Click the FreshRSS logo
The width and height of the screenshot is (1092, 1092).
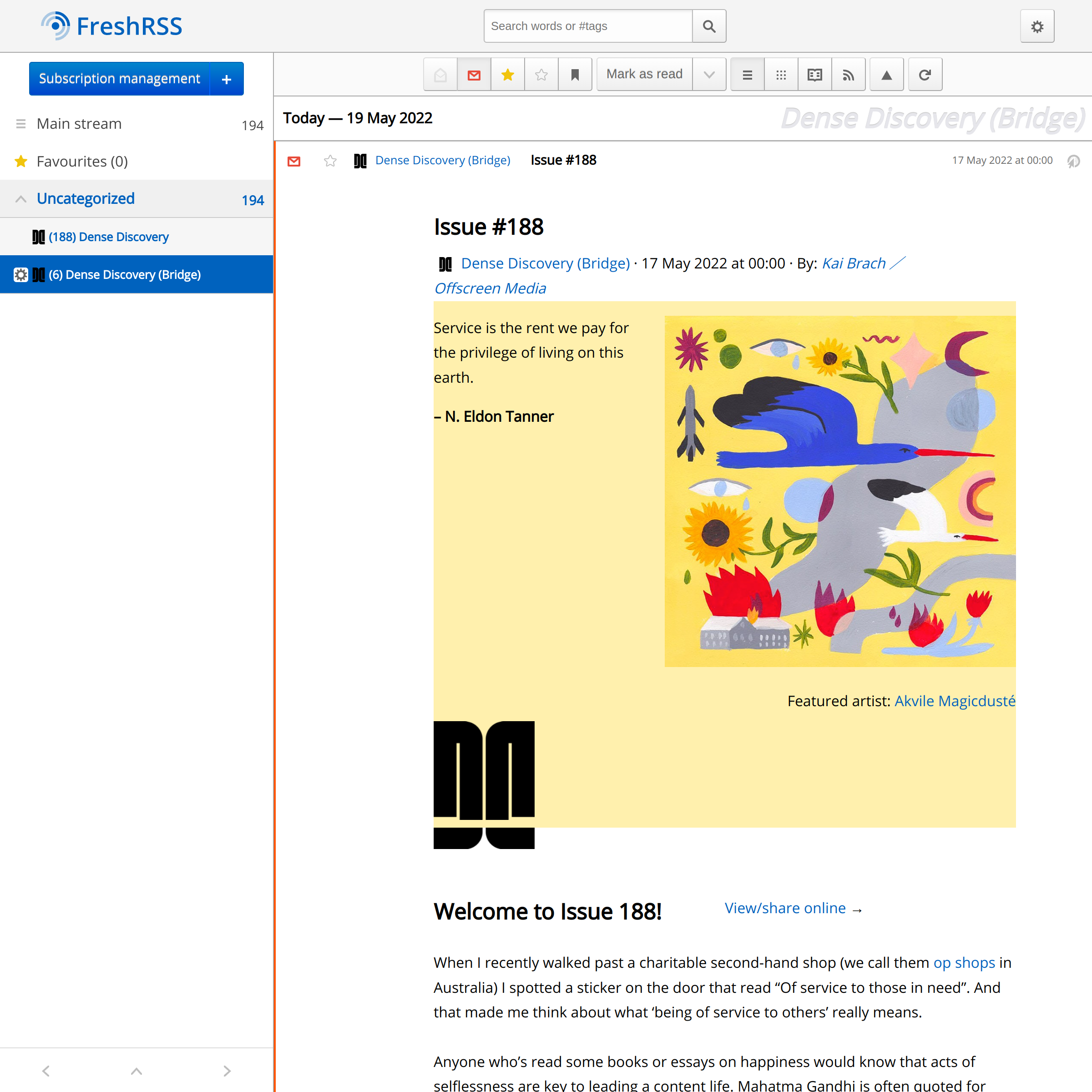click(111, 26)
